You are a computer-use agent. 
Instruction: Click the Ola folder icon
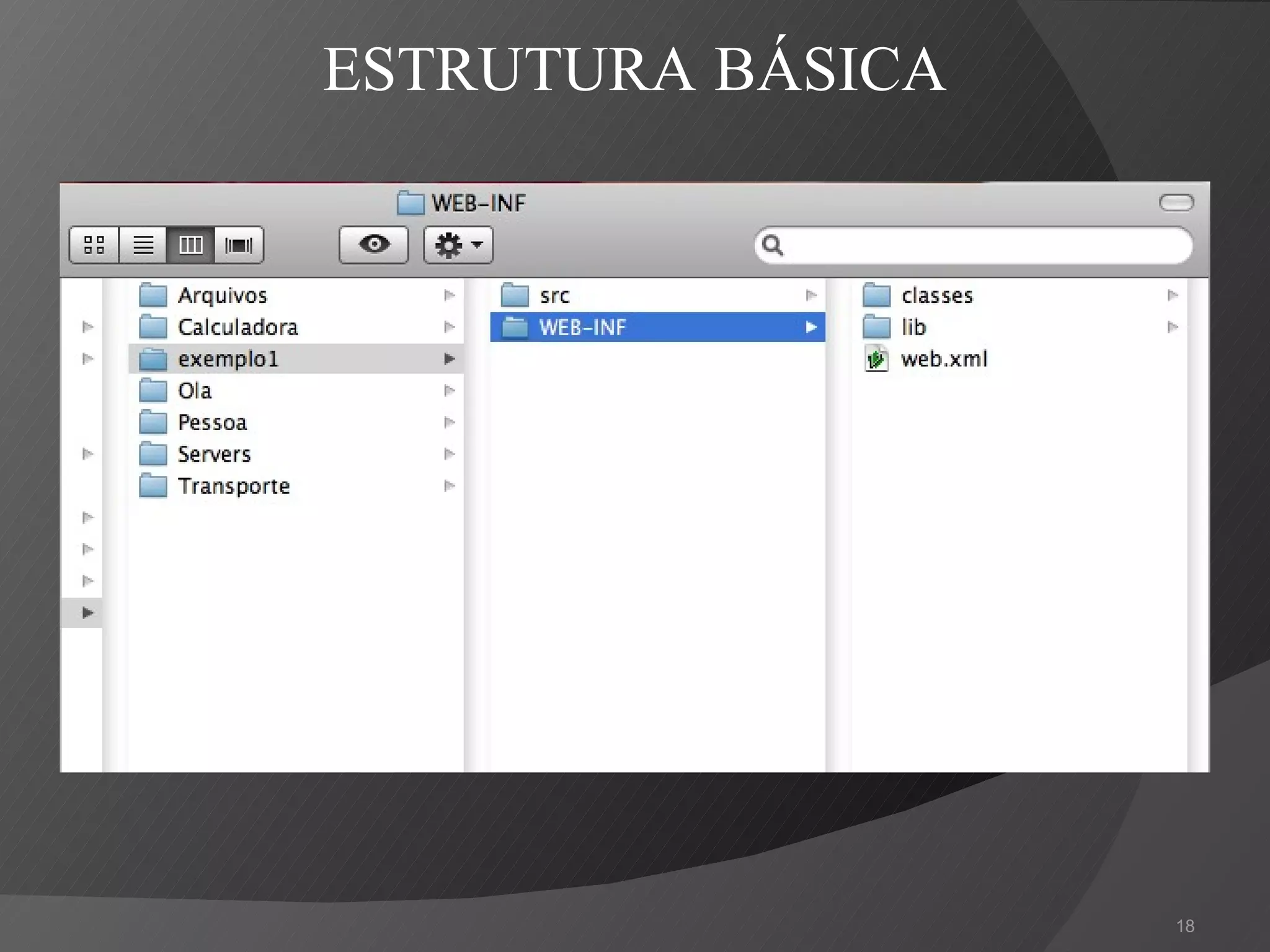click(x=153, y=390)
